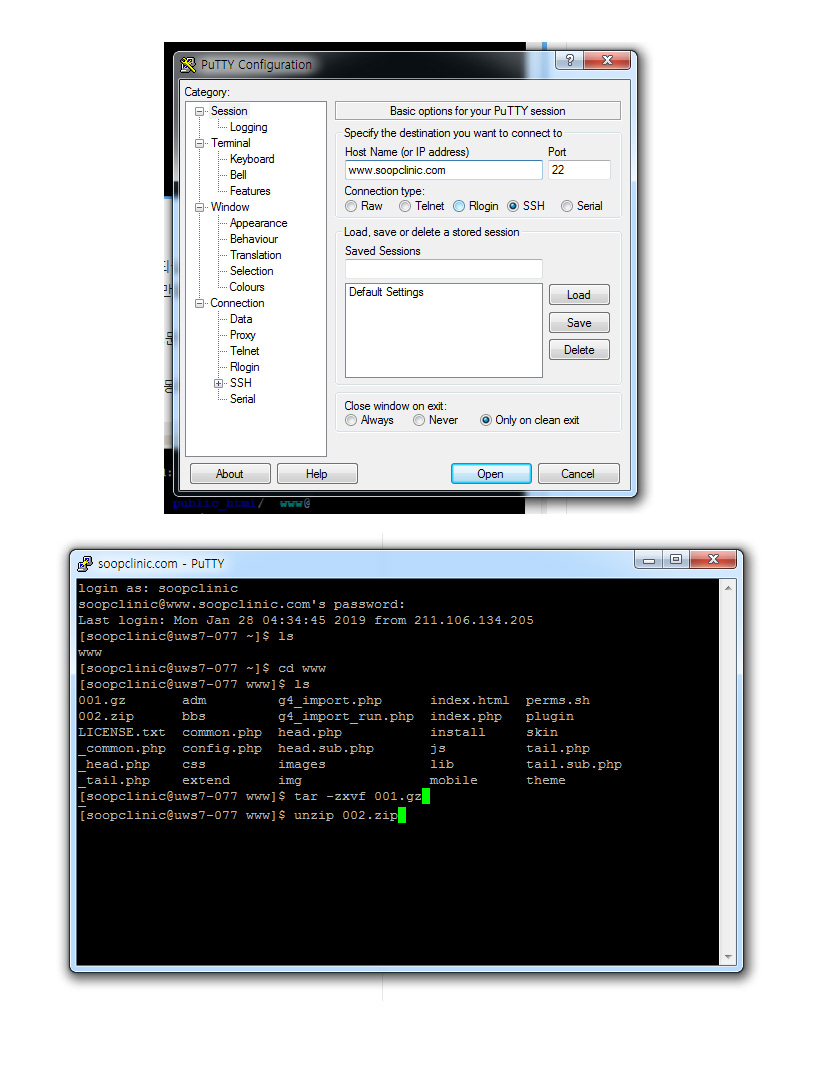Click the PuTTY terminal window title icon
The height and width of the screenshot is (1075, 829).
85,563
